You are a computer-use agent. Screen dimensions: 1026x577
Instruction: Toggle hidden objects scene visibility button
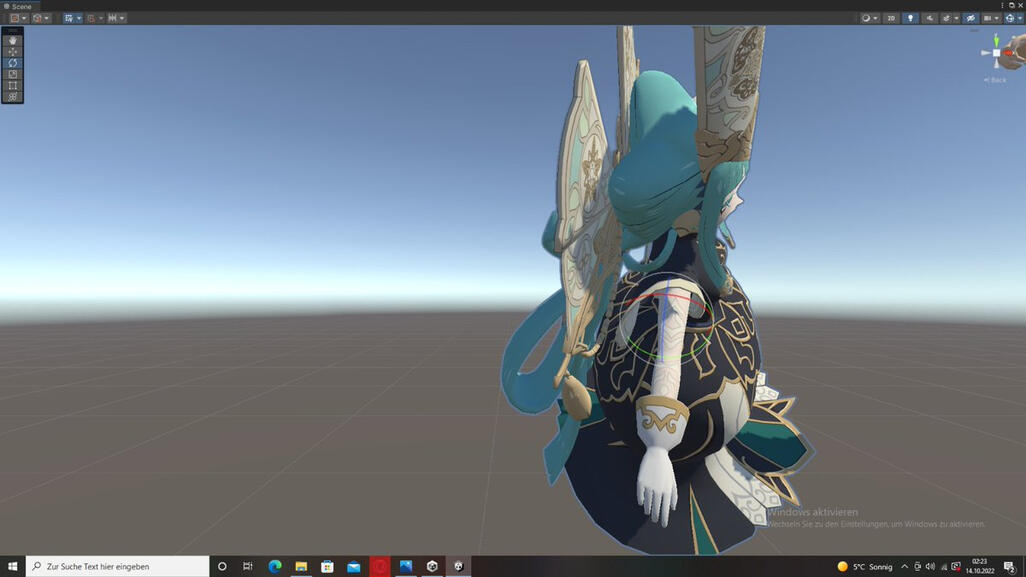(970, 18)
